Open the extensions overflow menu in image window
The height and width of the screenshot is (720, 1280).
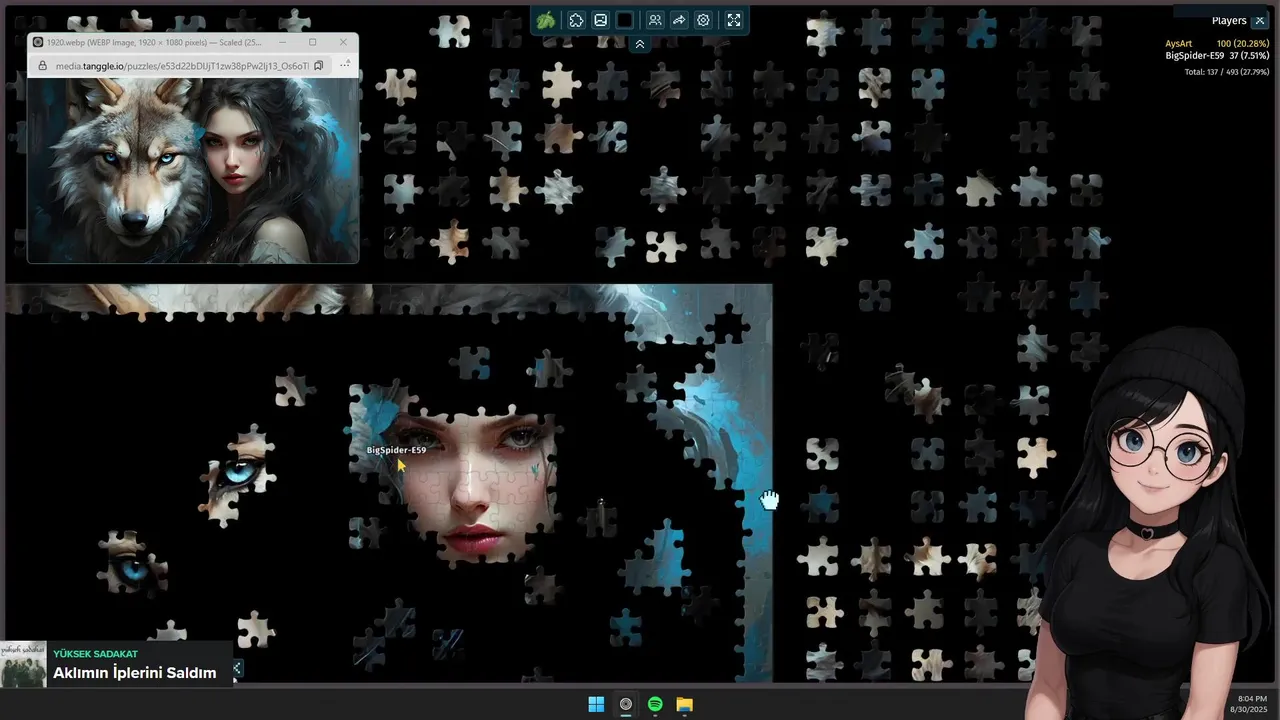345,65
